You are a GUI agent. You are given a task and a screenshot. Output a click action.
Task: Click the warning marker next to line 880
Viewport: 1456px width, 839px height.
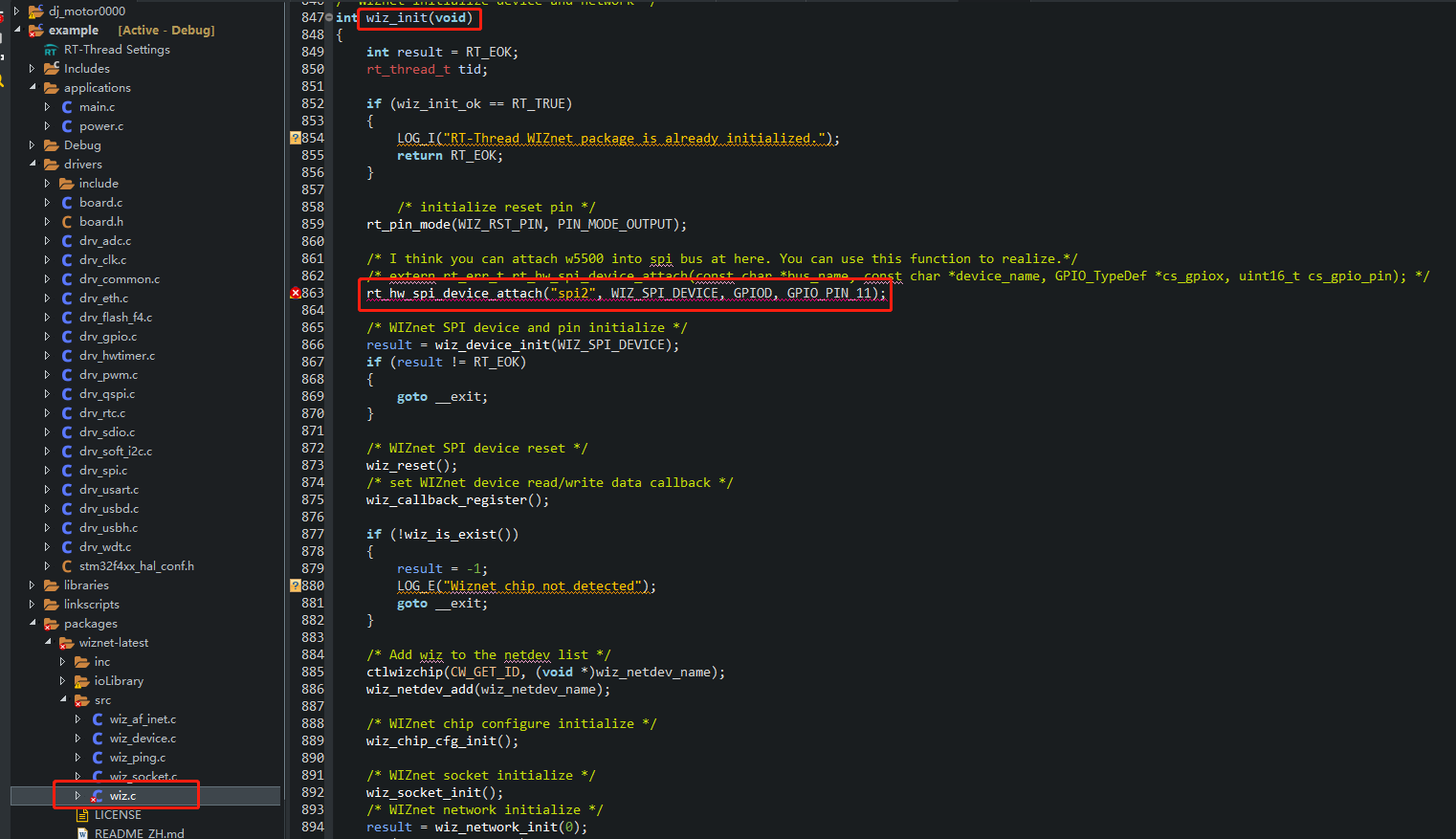[296, 585]
